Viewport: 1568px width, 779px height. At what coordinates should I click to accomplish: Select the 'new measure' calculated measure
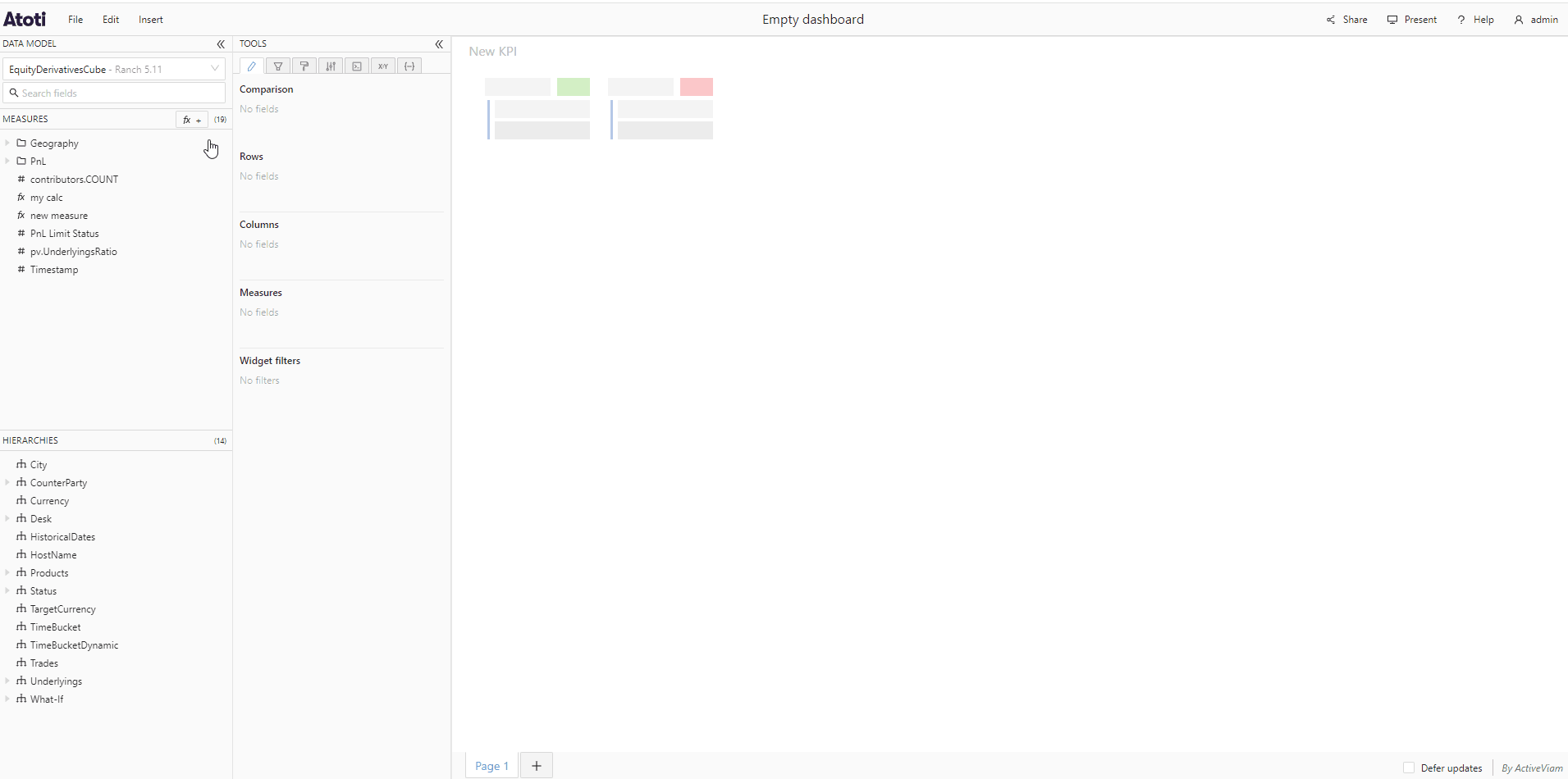click(59, 216)
